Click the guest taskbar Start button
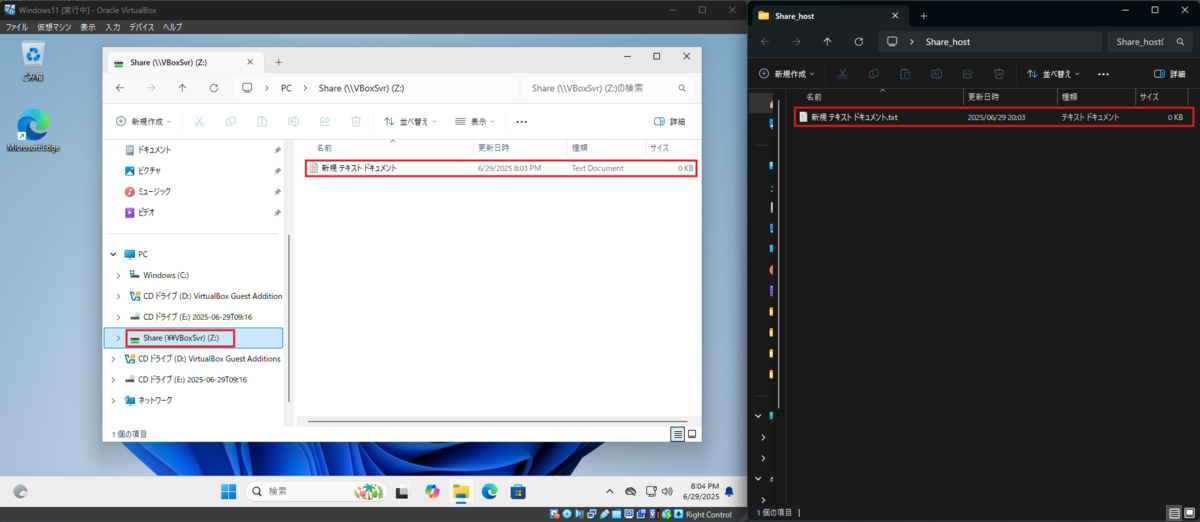The image size is (1200, 522). point(228,491)
